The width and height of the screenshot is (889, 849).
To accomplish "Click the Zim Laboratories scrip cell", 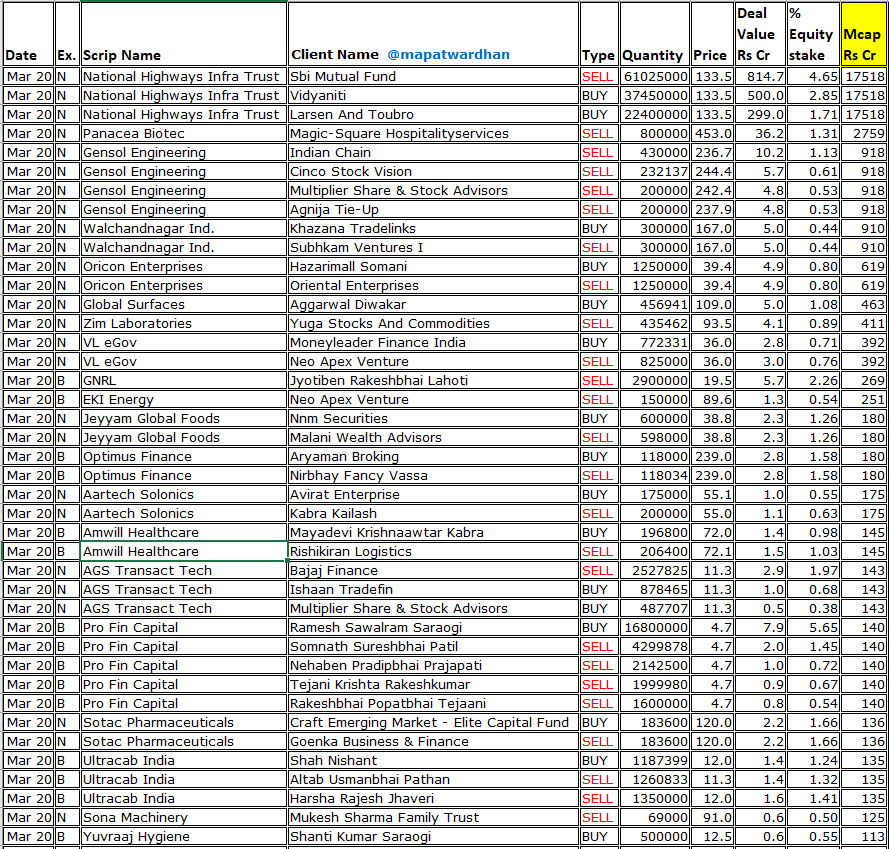I will (184, 323).
